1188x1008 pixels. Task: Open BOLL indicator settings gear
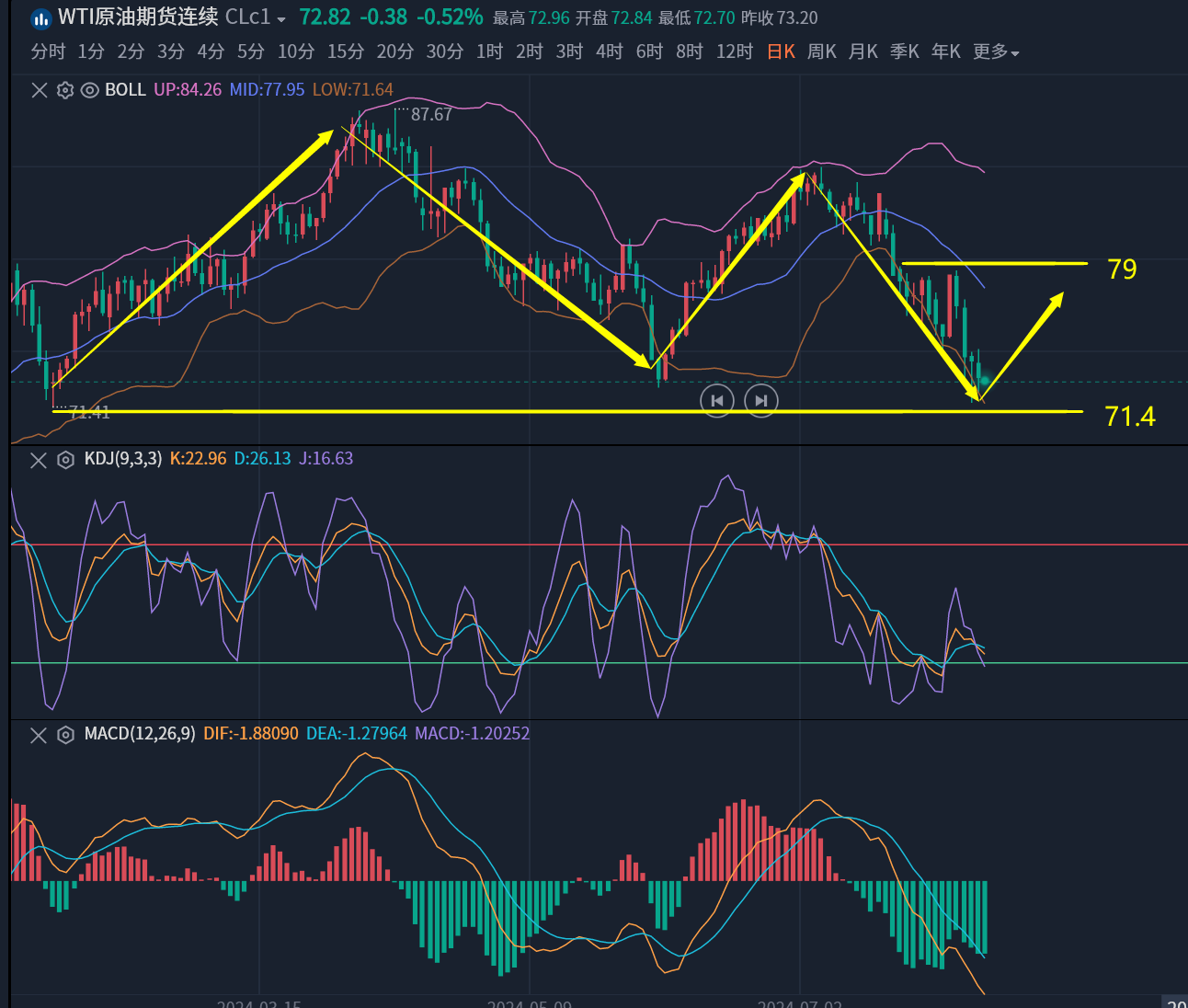pyautogui.click(x=64, y=90)
